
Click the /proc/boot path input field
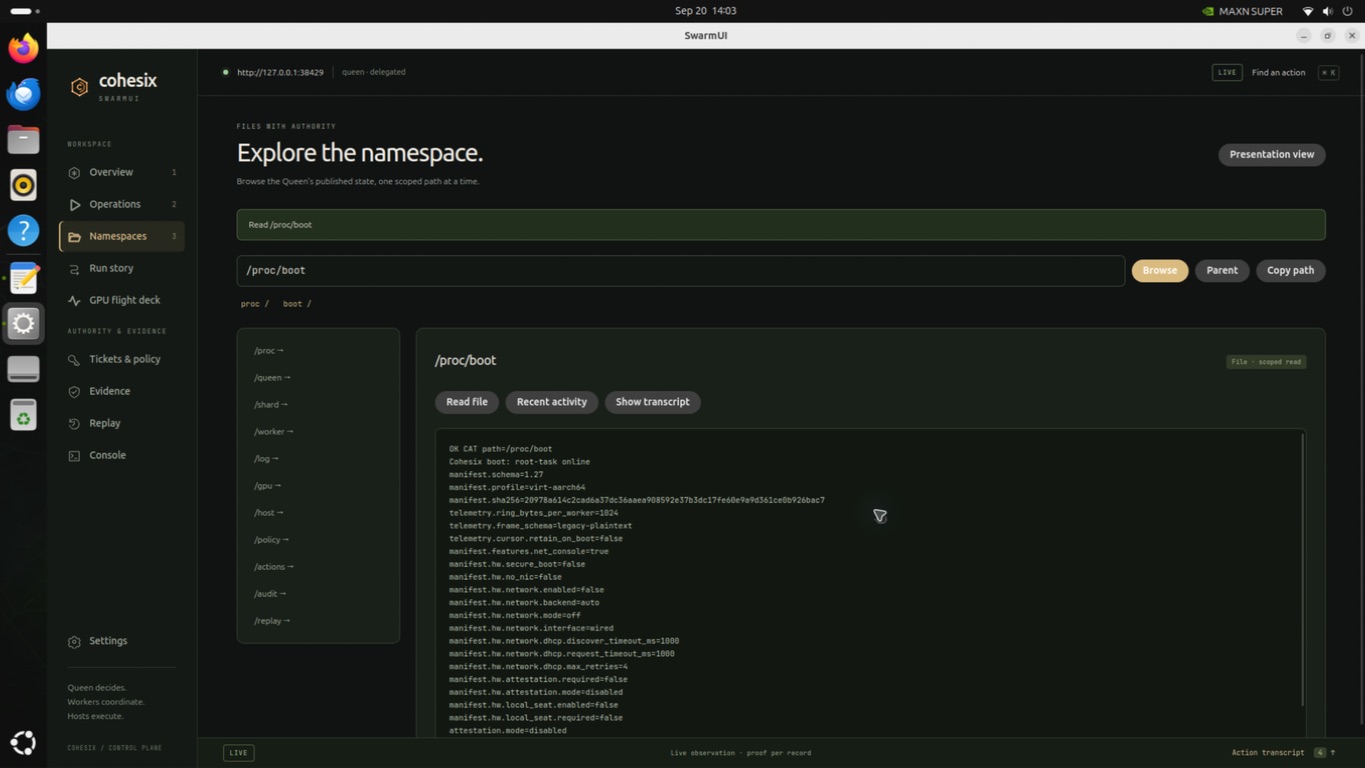pyautogui.click(x=680, y=270)
